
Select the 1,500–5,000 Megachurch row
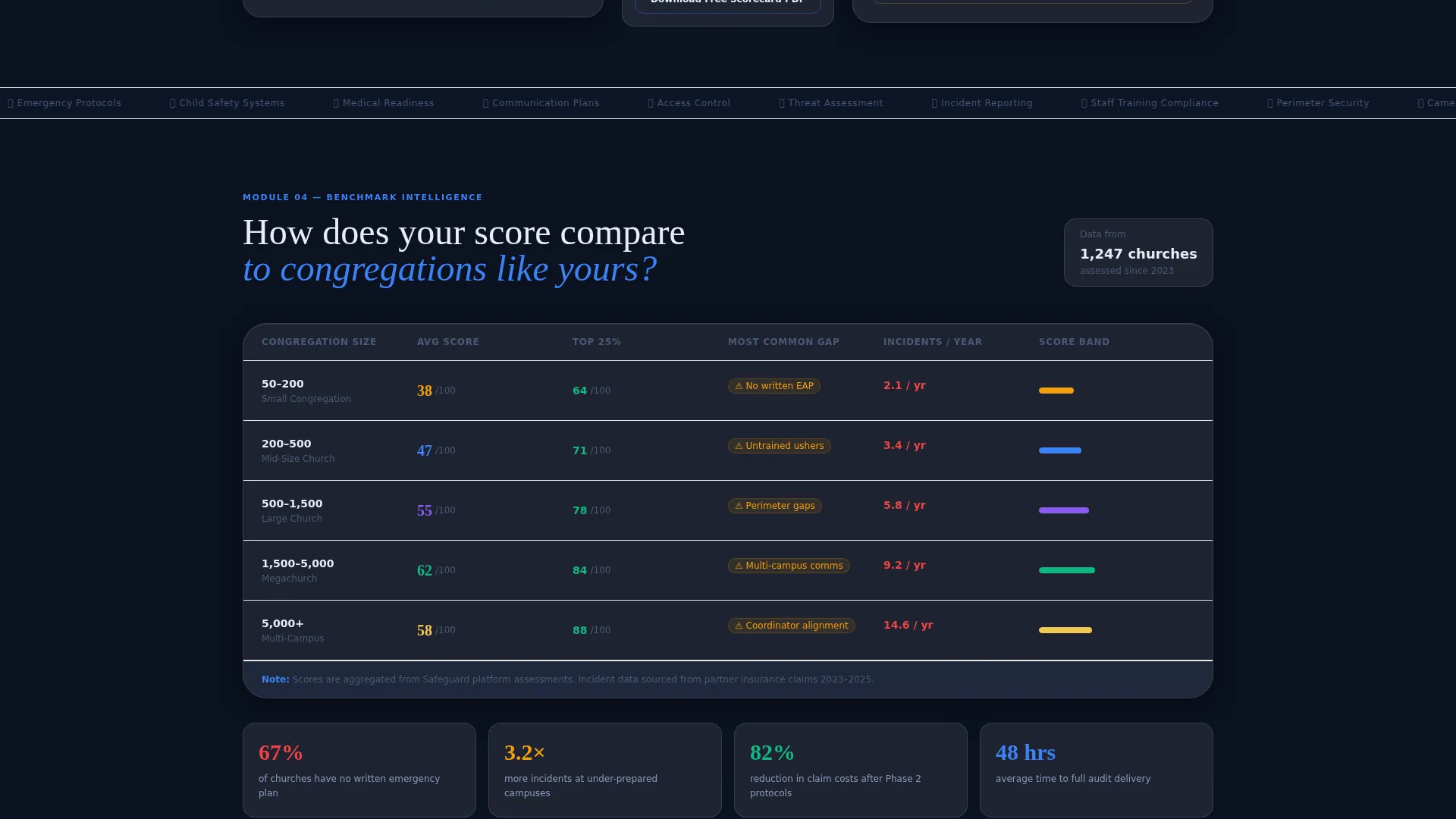pos(728,570)
